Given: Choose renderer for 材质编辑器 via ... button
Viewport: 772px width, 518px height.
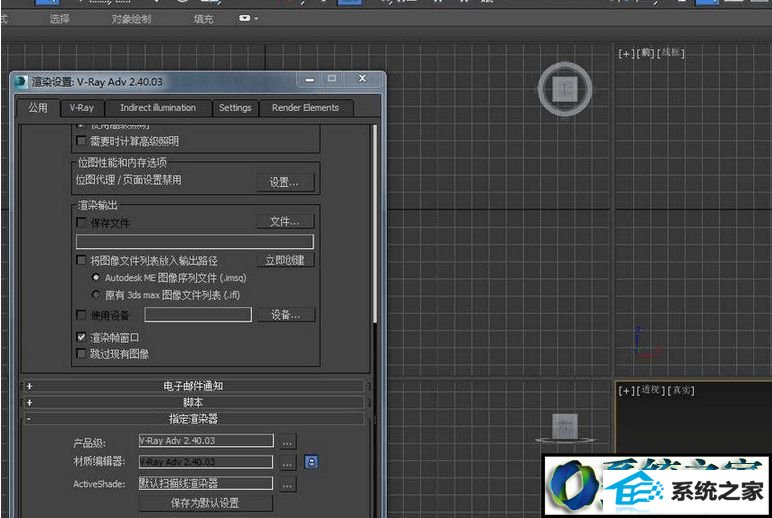Looking at the screenshot, I should [287, 463].
